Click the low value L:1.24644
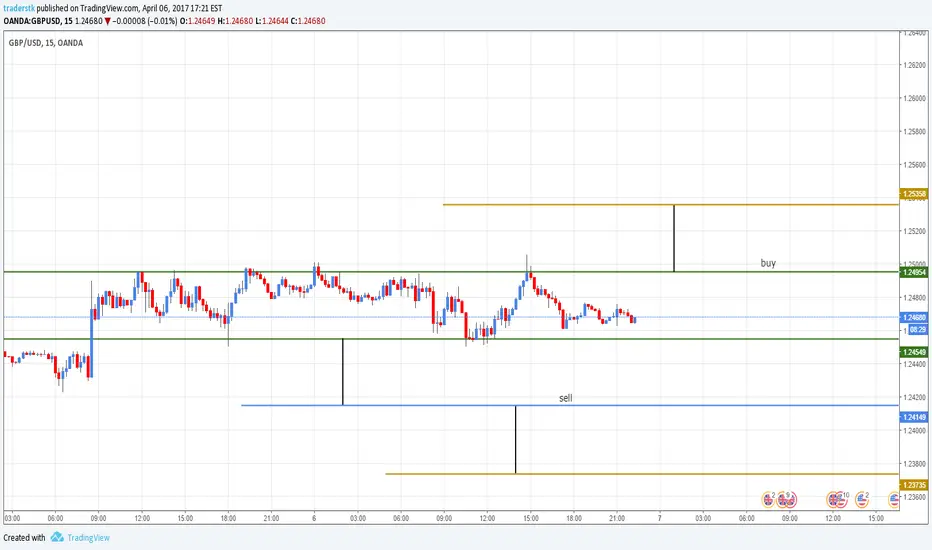Screen dimensions: 932x550 (272, 21)
